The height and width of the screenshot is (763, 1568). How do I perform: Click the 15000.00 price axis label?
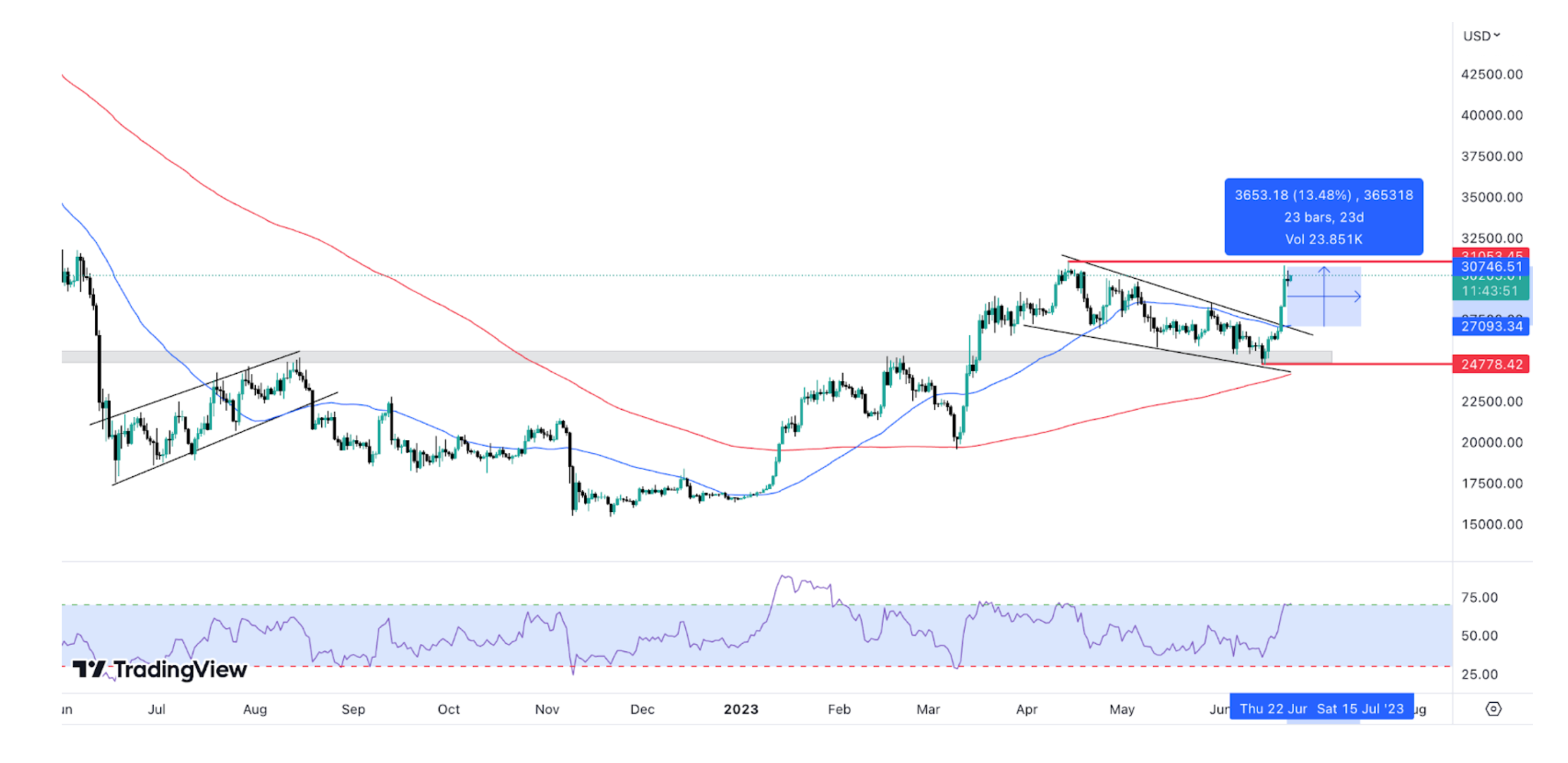click(1491, 524)
